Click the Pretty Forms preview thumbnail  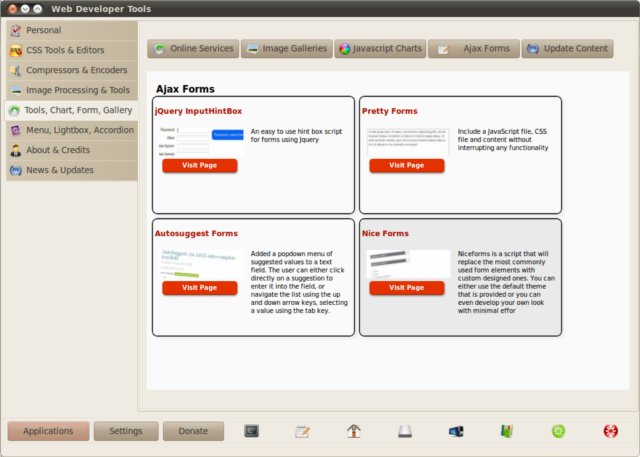(408, 142)
